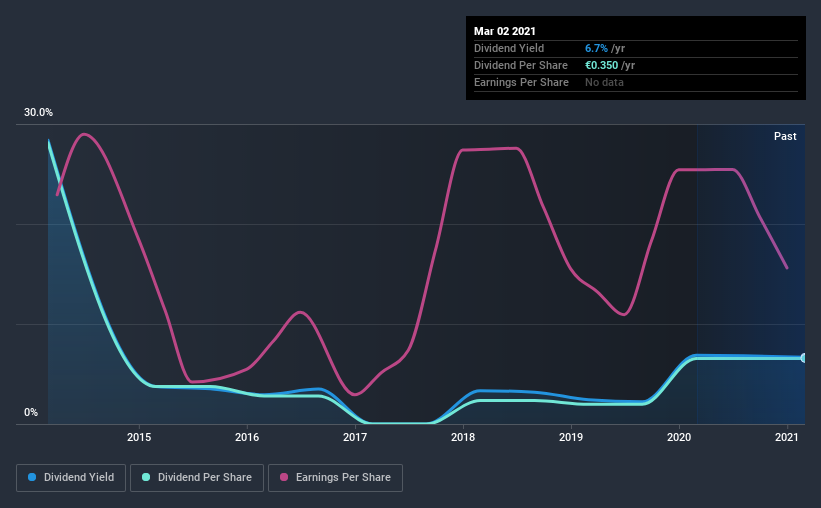Viewport: 821px width, 508px height.
Task: Click the 30.0% y-axis label
Action: (38, 113)
